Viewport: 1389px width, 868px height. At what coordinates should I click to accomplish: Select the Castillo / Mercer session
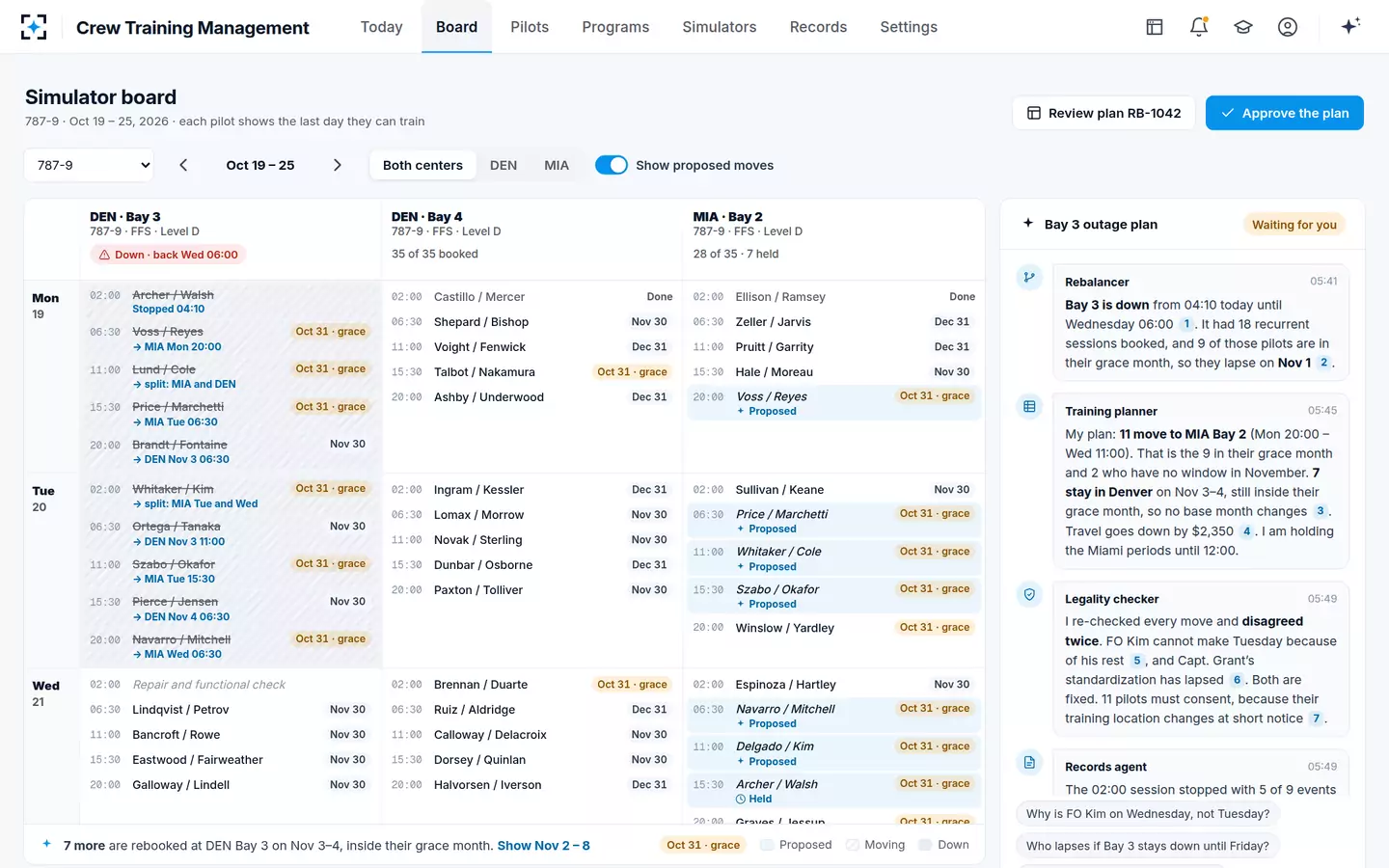click(x=532, y=297)
